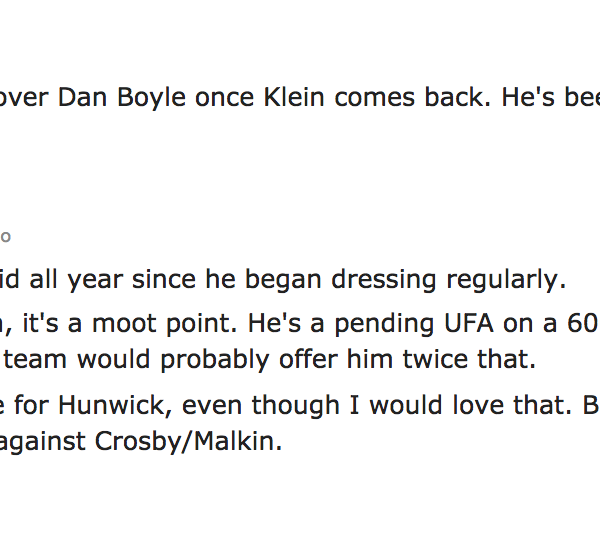Click the words "offer him" in the reply
This screenshot has height=548, width=600.
click(330, 360)
